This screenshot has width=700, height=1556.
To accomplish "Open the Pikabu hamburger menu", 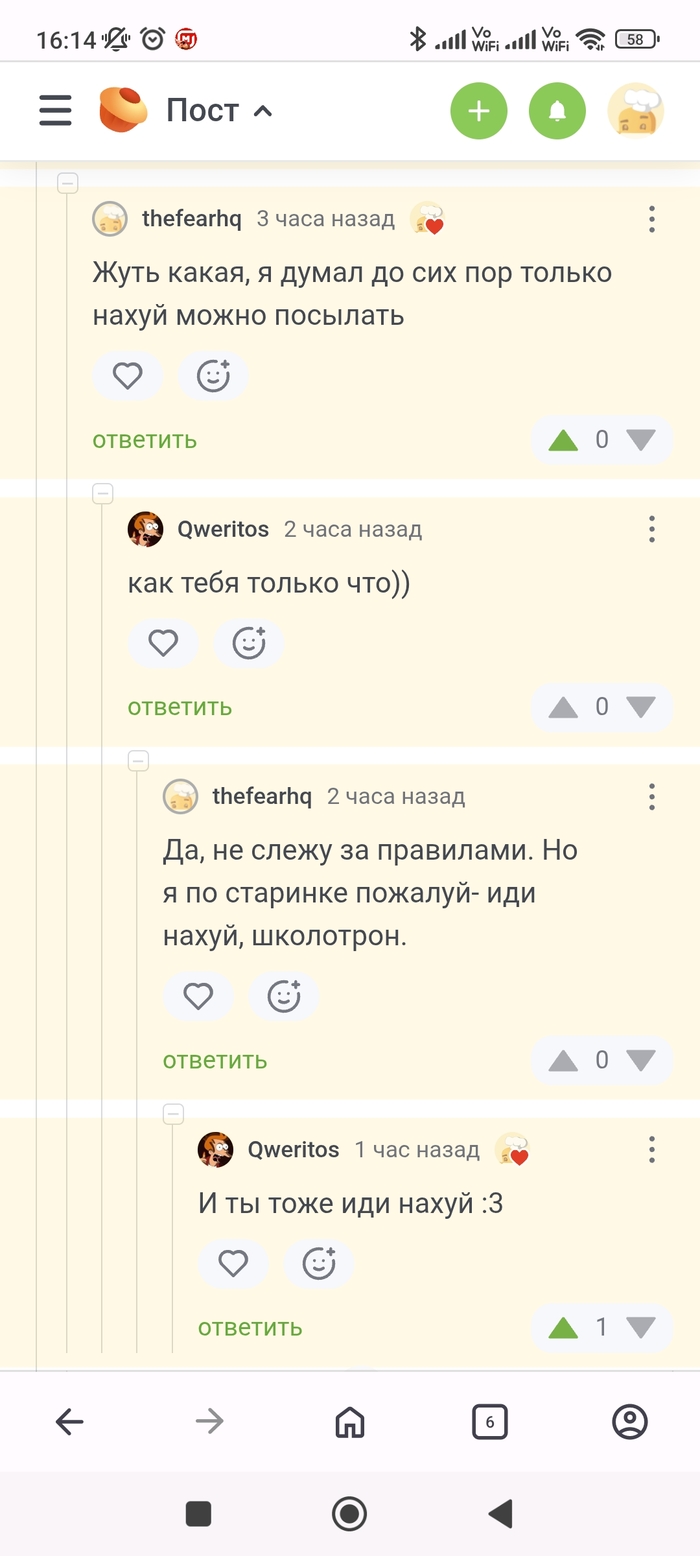I will [55, 110].
